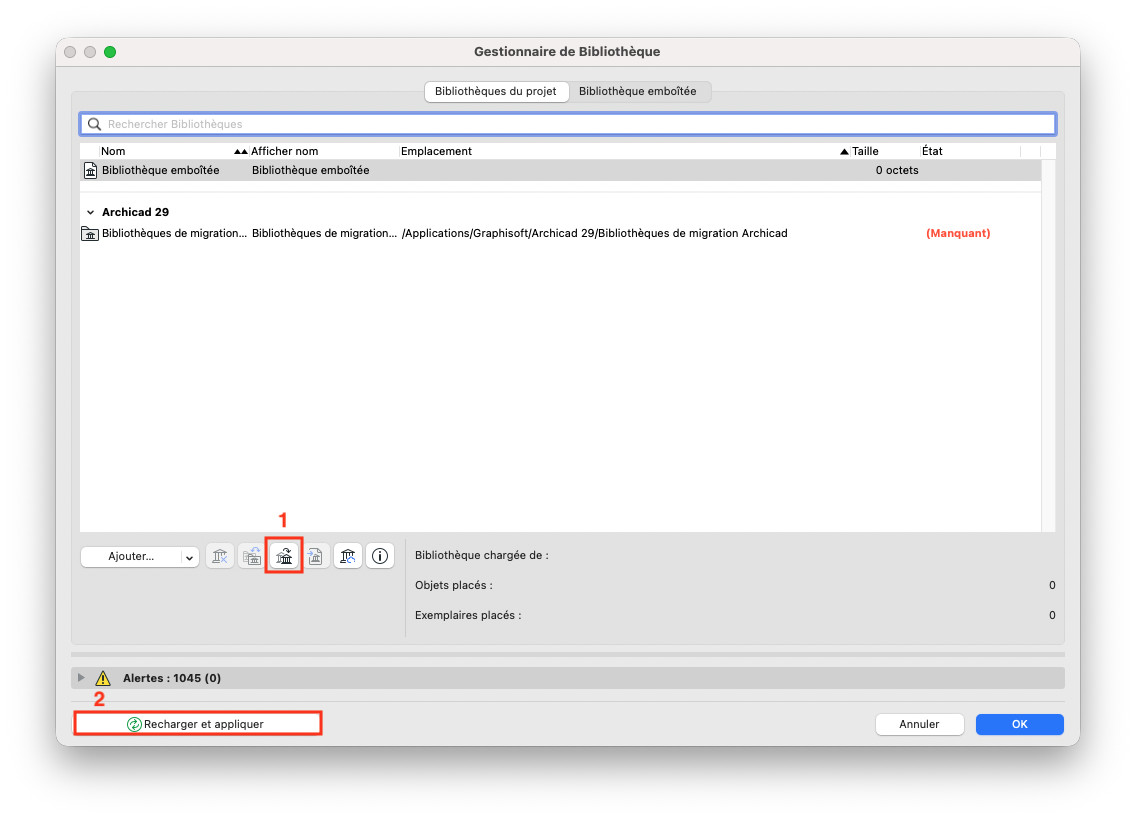Sort by the Taille column header
This screenshot has height=820, width=1136.
pos(865,151)
